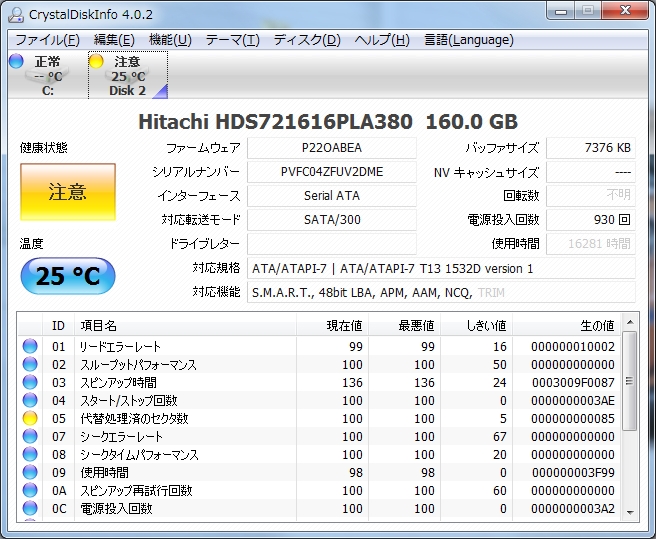Select the row リードエラーレート
656x539 pixels.
pyautogui.click(x=319, y=346)
